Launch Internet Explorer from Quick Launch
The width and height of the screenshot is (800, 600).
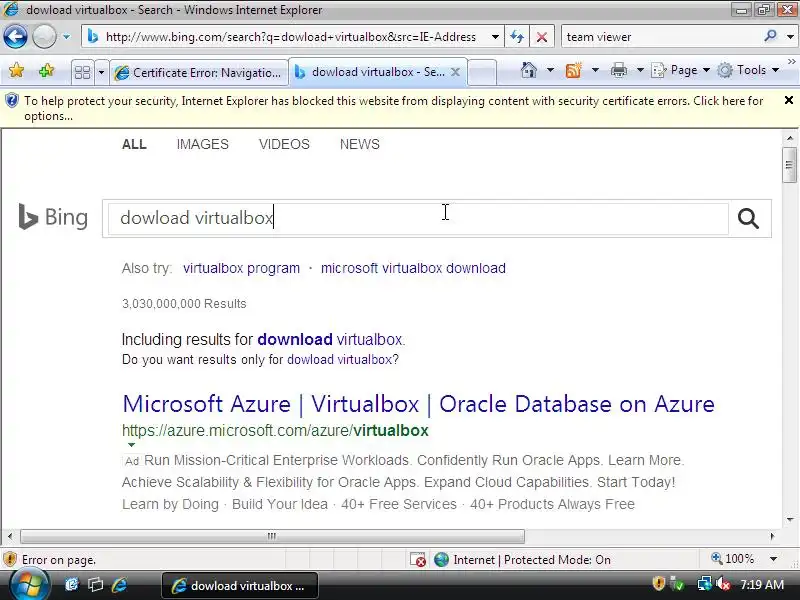pos(119,585)
